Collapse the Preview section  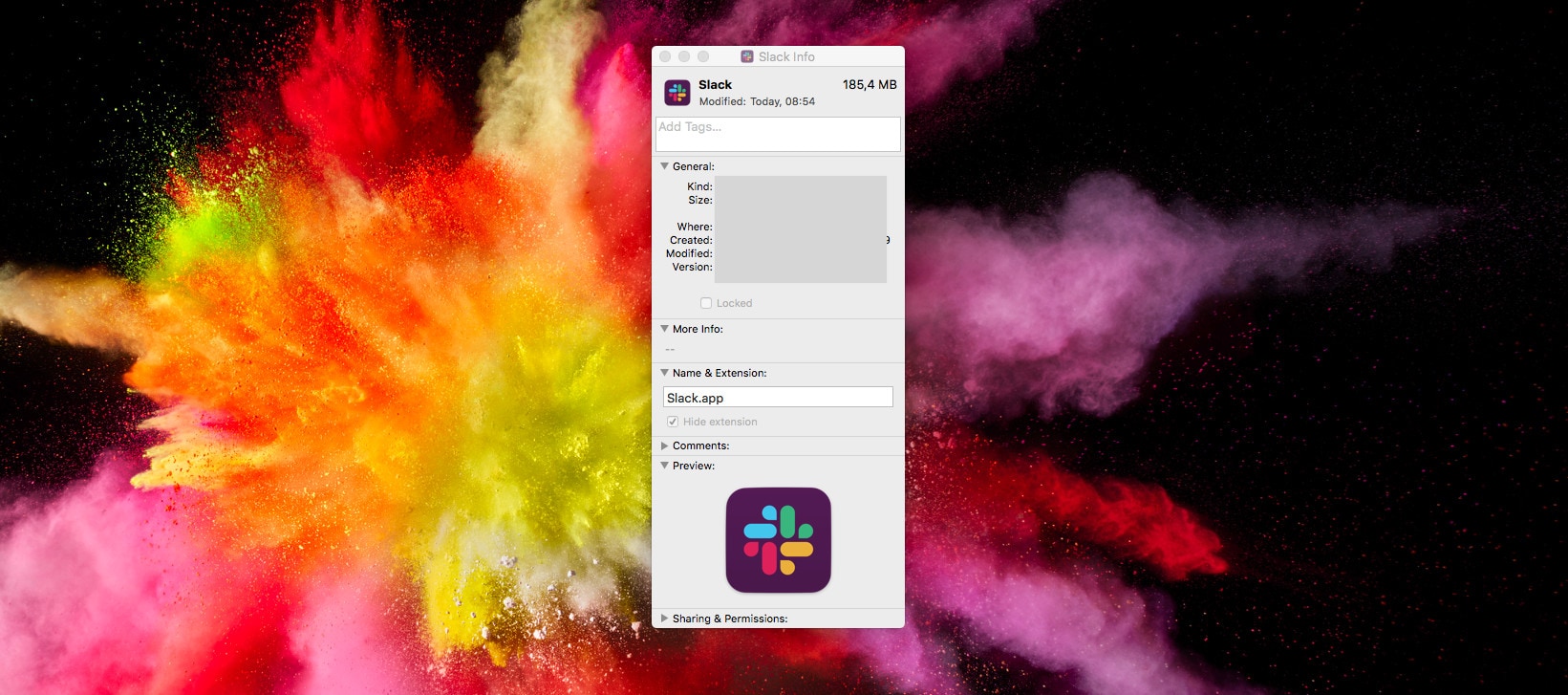[x=665, y=466]
